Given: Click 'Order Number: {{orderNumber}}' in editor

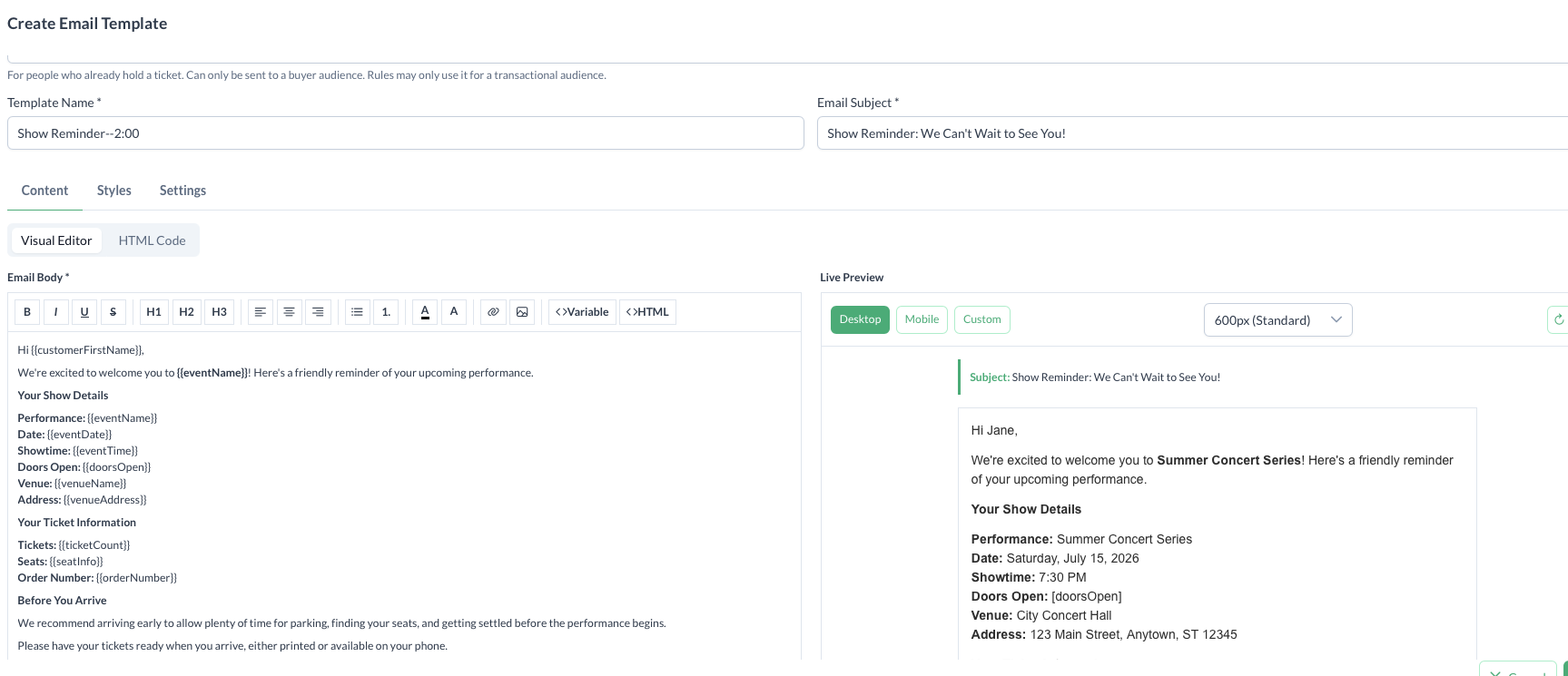Looking at the screenshot, I should pyautogui.click(x=97, y=578).
